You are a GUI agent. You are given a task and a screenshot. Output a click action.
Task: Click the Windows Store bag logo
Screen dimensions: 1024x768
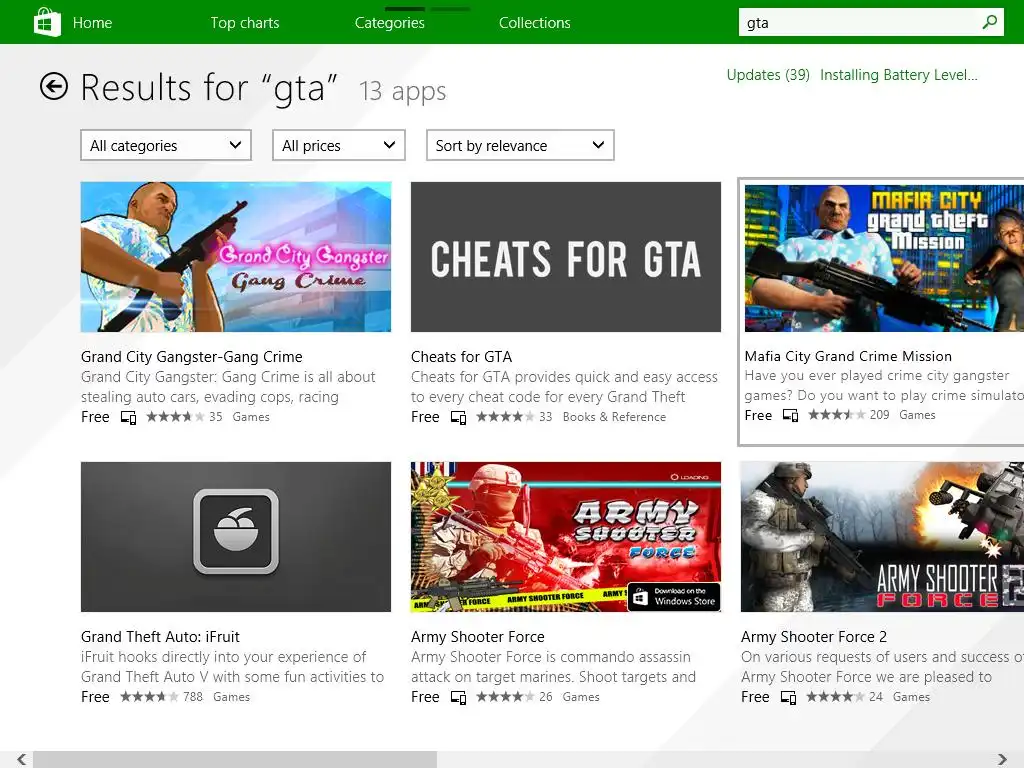click(47, 22)
